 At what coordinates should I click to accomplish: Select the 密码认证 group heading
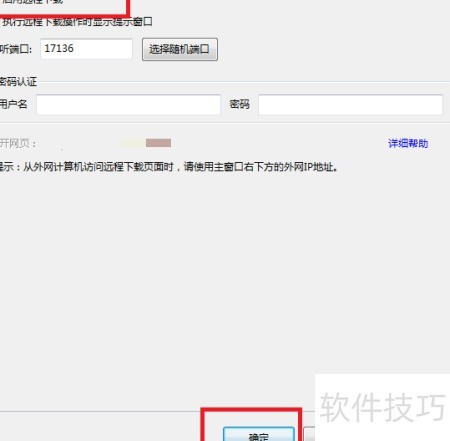(x=18, y=82)
